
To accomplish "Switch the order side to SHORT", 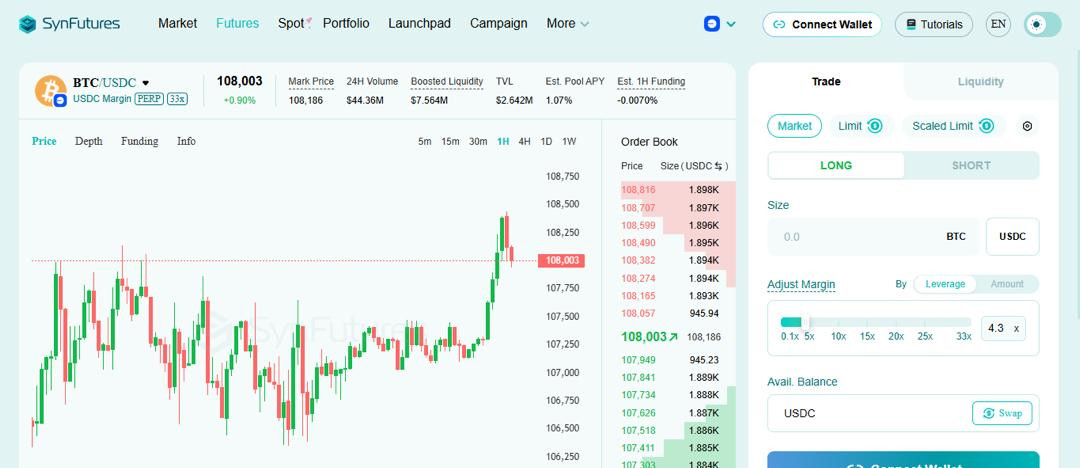I will (971, 165).
